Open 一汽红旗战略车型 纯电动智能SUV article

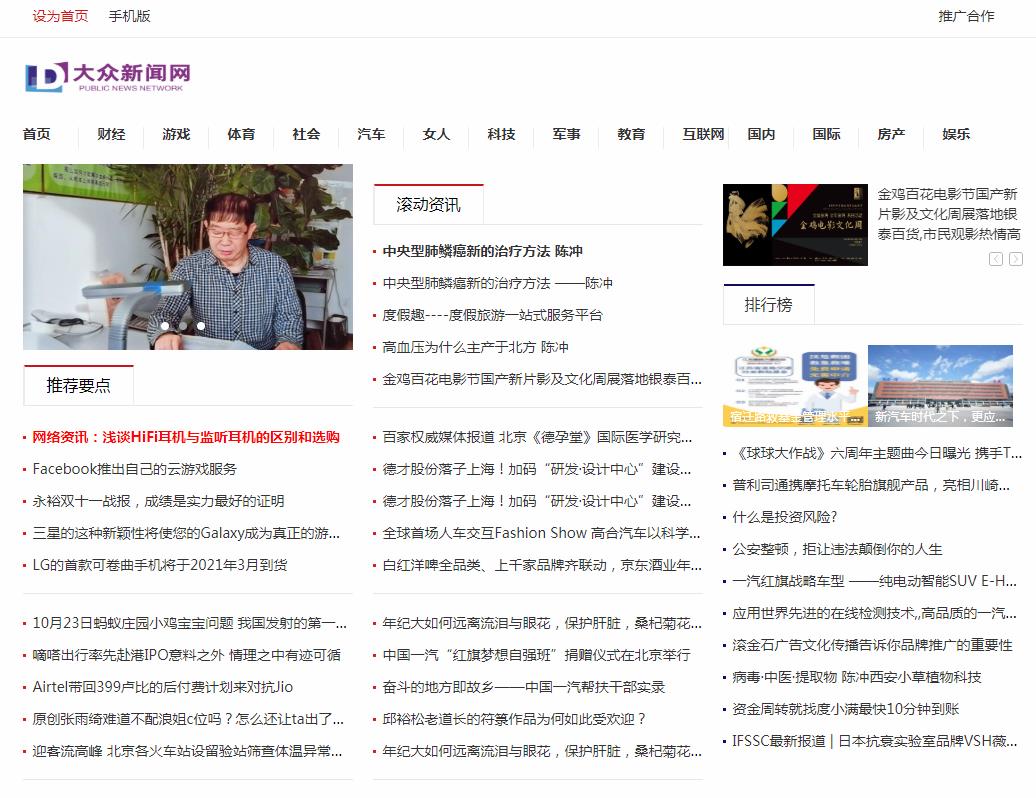click(874, 581)
